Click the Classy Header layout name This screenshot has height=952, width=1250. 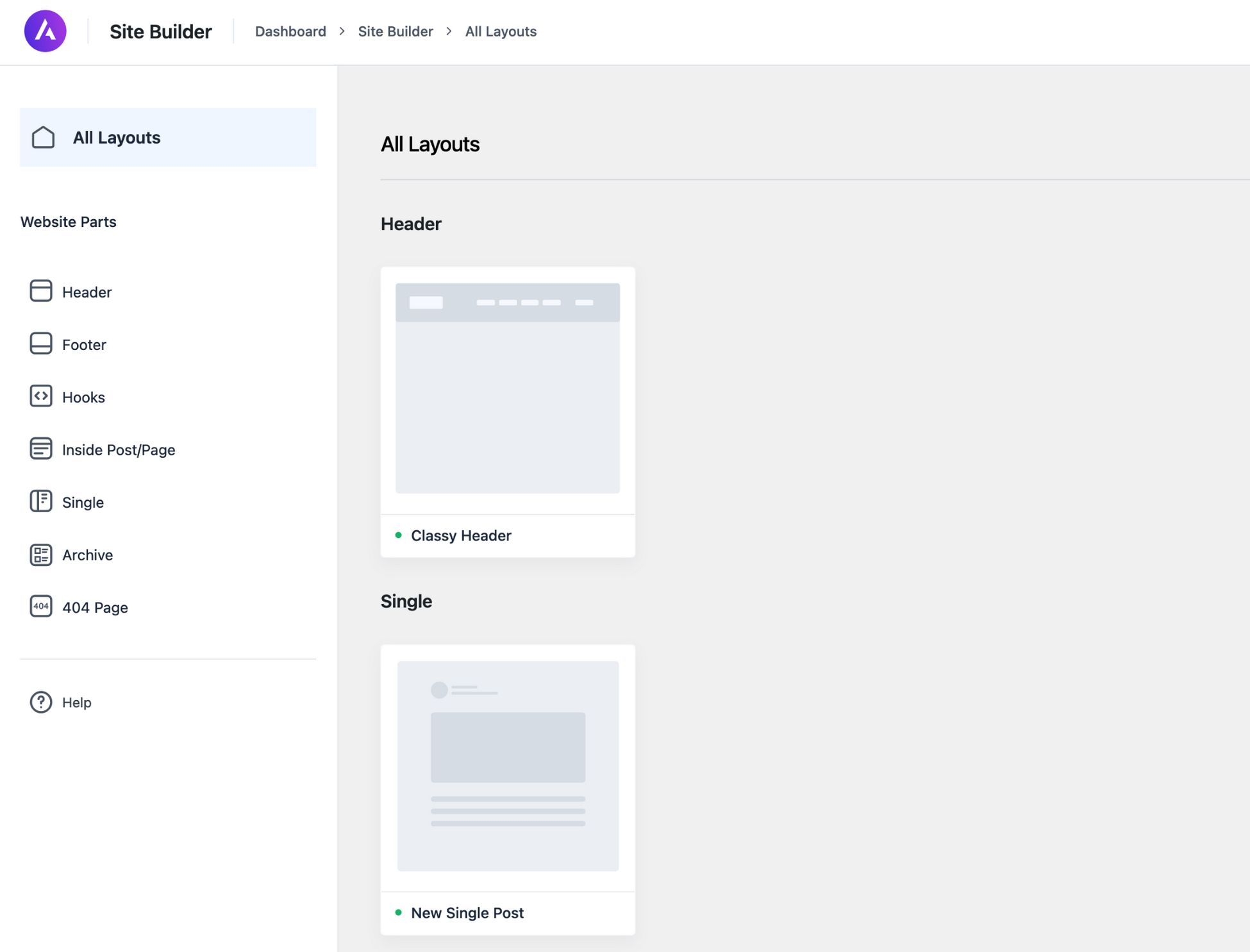[x=461, y=535]
